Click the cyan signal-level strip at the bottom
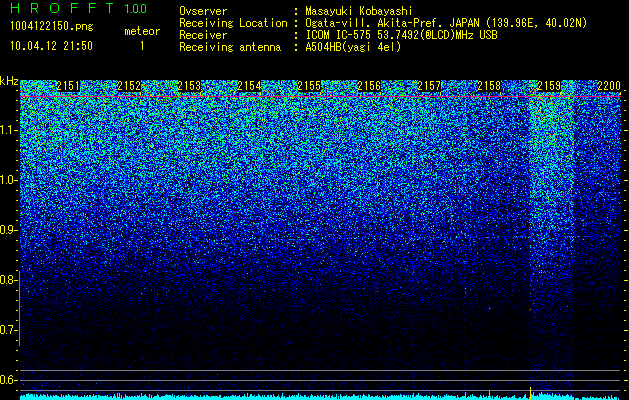Viewport: 629px width, 400px height. [320, 396]
